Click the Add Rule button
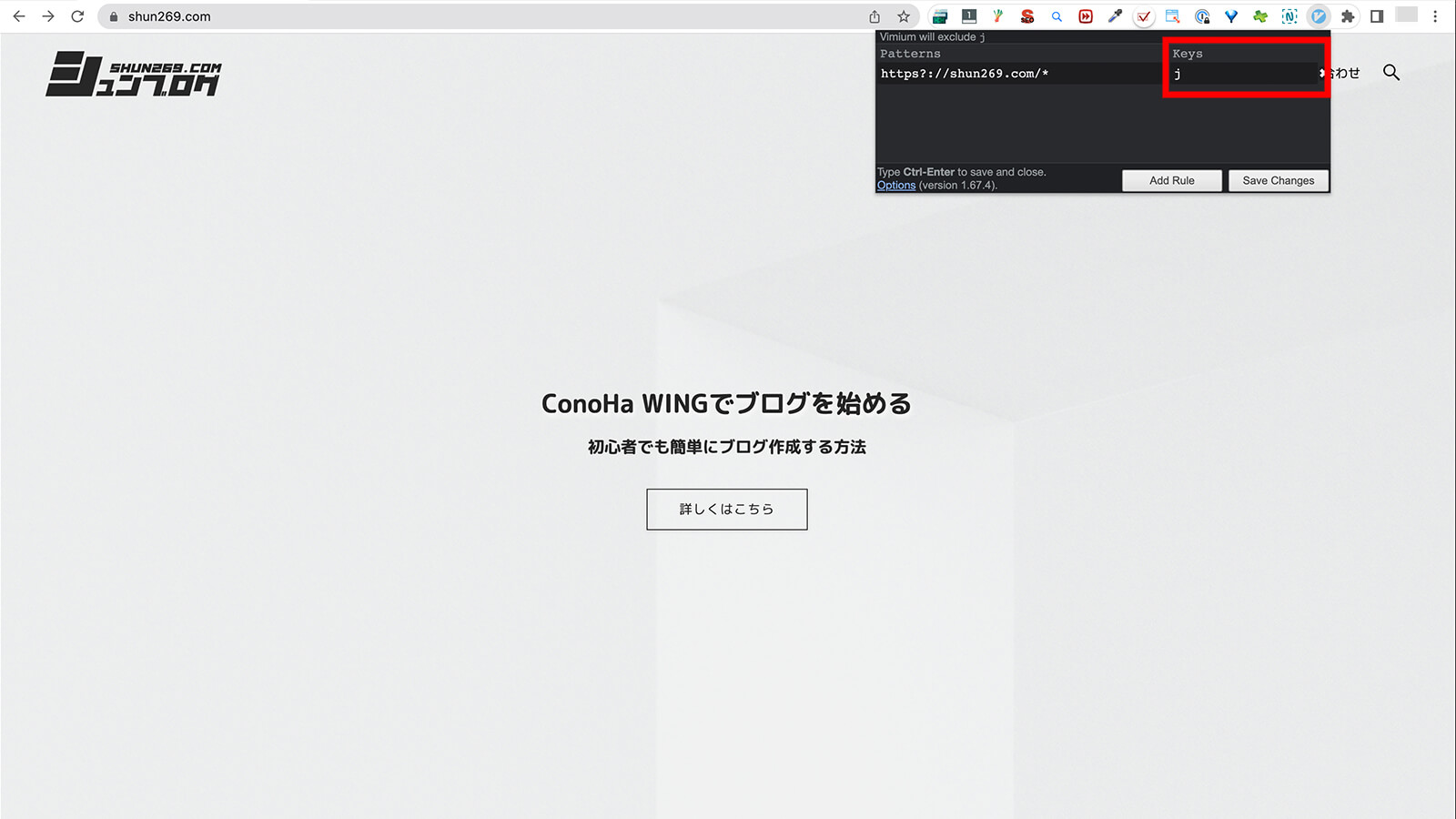1456x819 pixels. point(1172,180)
